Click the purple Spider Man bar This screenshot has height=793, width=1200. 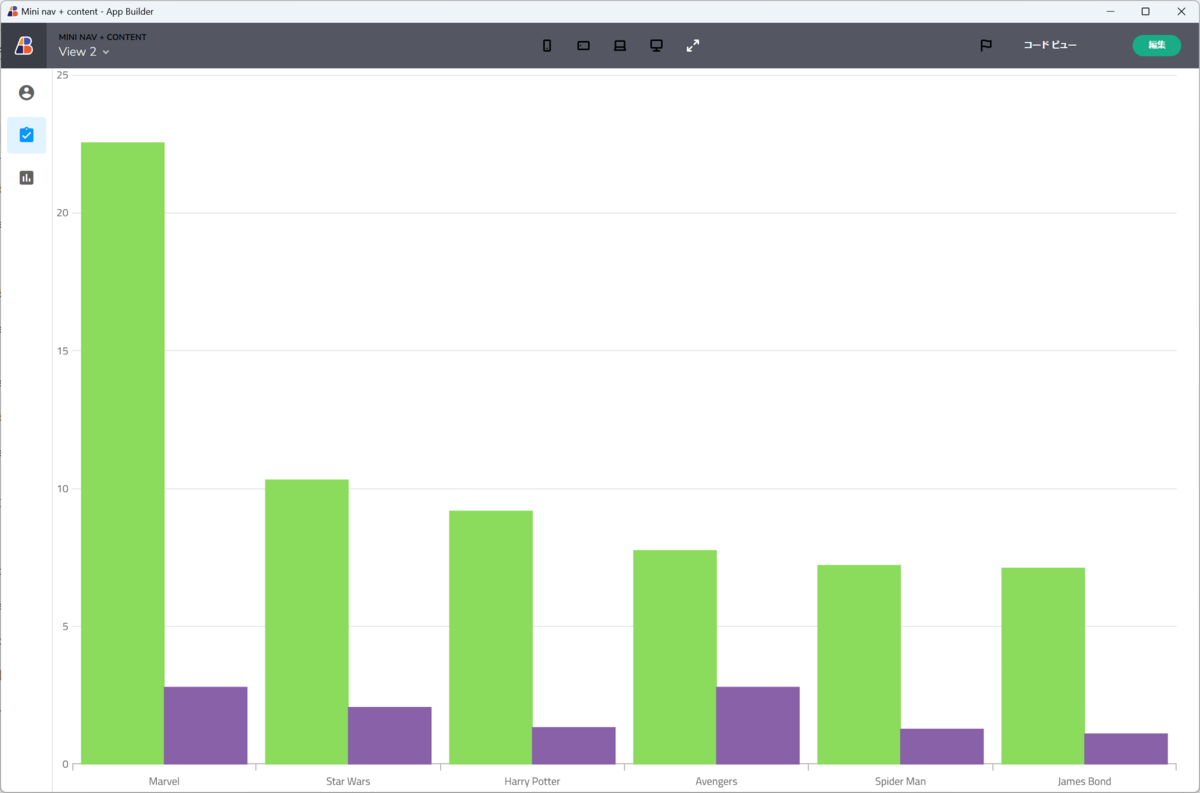[941, 746]
